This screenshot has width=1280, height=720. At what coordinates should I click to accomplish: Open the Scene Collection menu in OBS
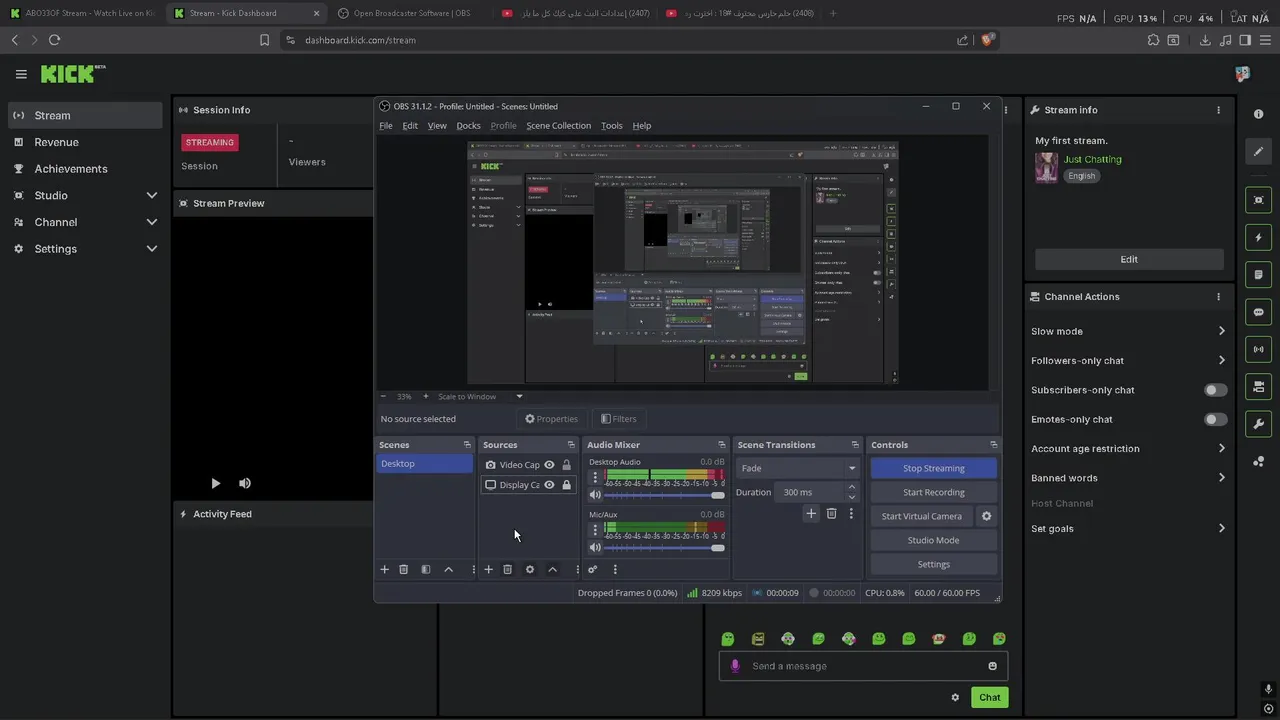coord(559,126)
